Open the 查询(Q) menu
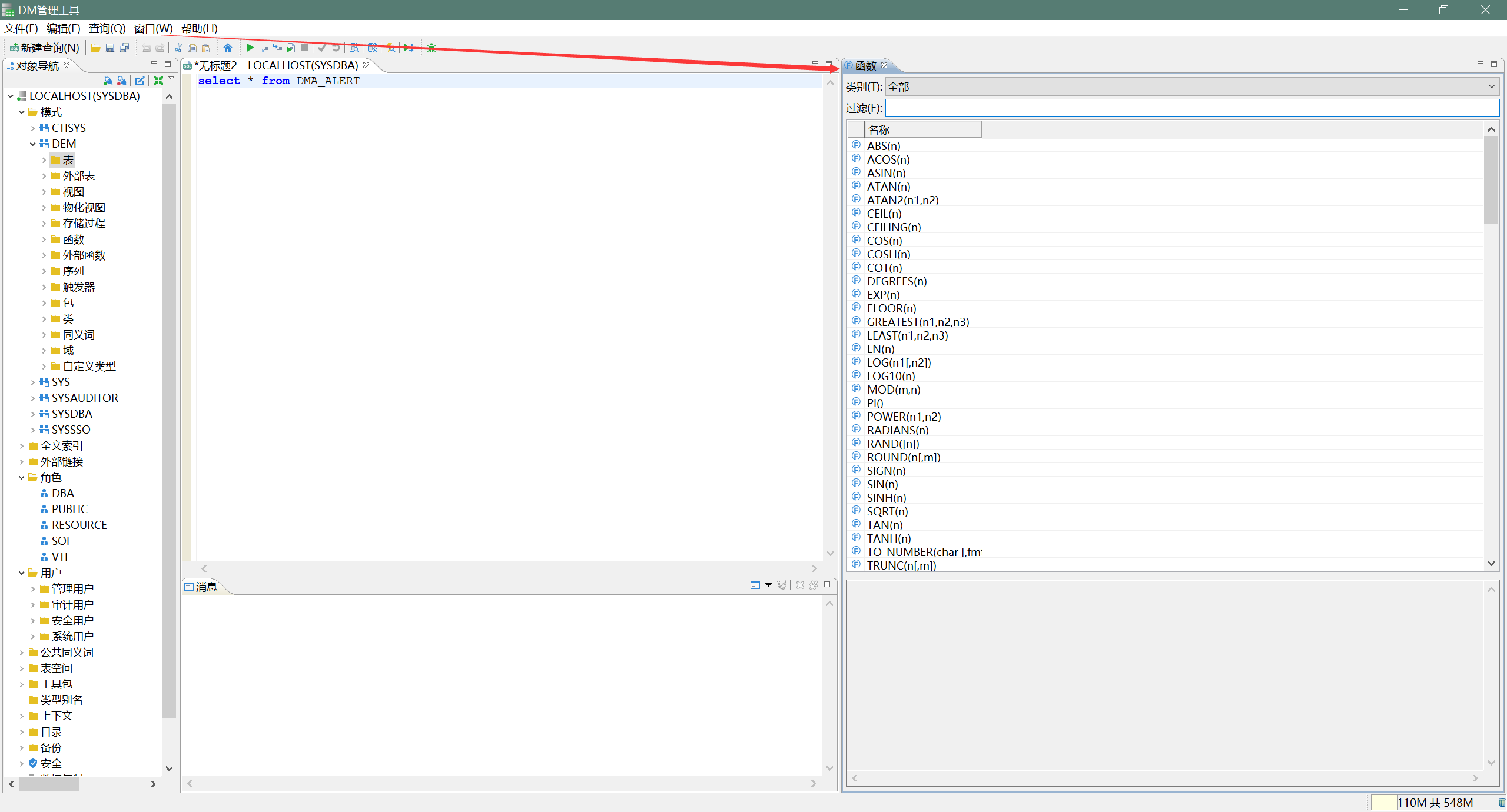The width and height of the screenshot is (1507, 812). (x=107, y=28)
